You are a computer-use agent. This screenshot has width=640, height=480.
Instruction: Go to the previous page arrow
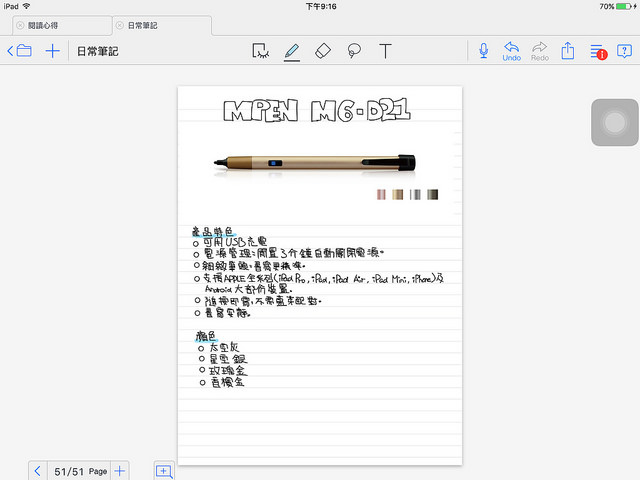[x=38, y=471]
